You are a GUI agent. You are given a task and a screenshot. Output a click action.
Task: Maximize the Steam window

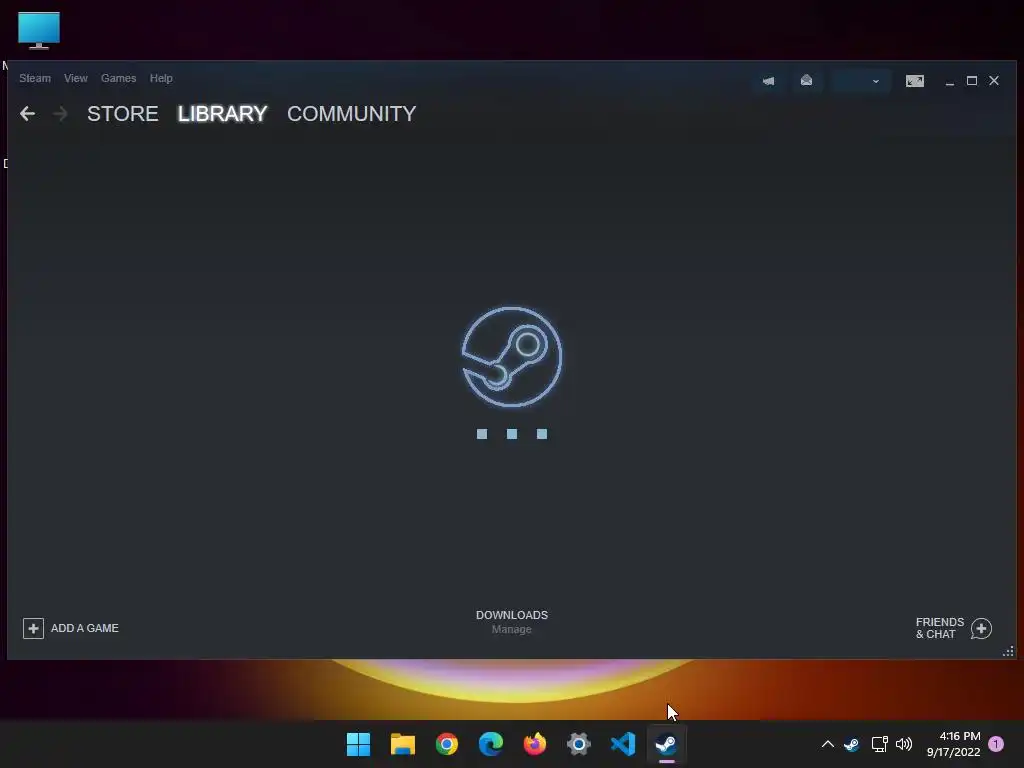pos(972,80)
